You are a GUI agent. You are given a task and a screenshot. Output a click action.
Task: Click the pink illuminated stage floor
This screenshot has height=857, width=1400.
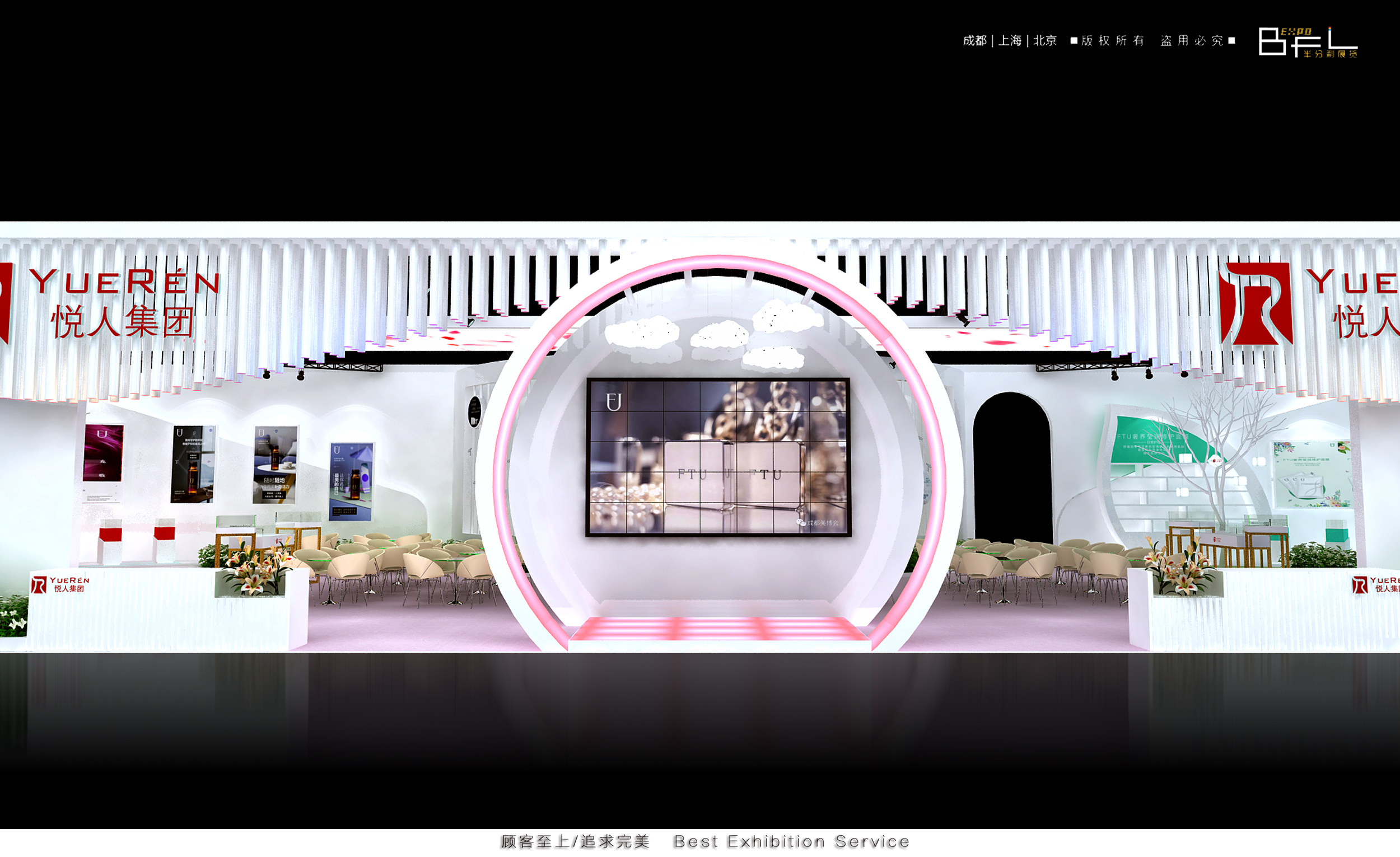tap(718, 628)
